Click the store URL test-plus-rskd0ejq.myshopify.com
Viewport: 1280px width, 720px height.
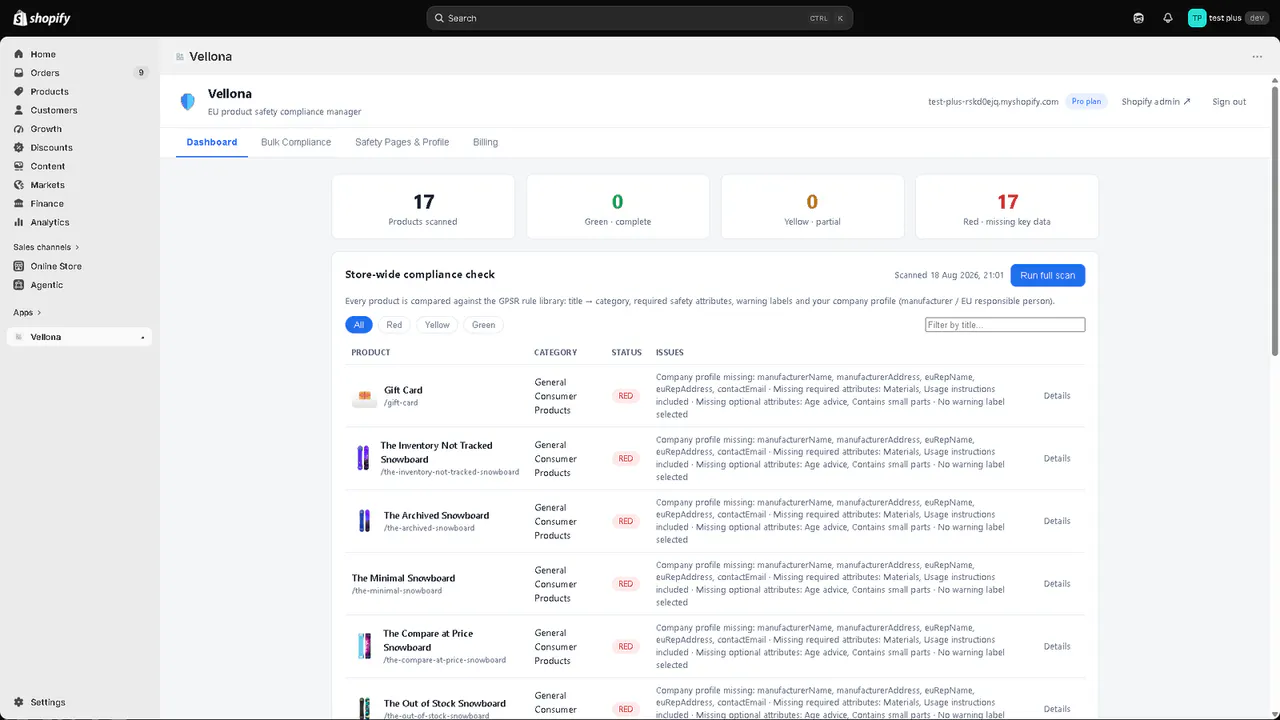tap(993, 102)
